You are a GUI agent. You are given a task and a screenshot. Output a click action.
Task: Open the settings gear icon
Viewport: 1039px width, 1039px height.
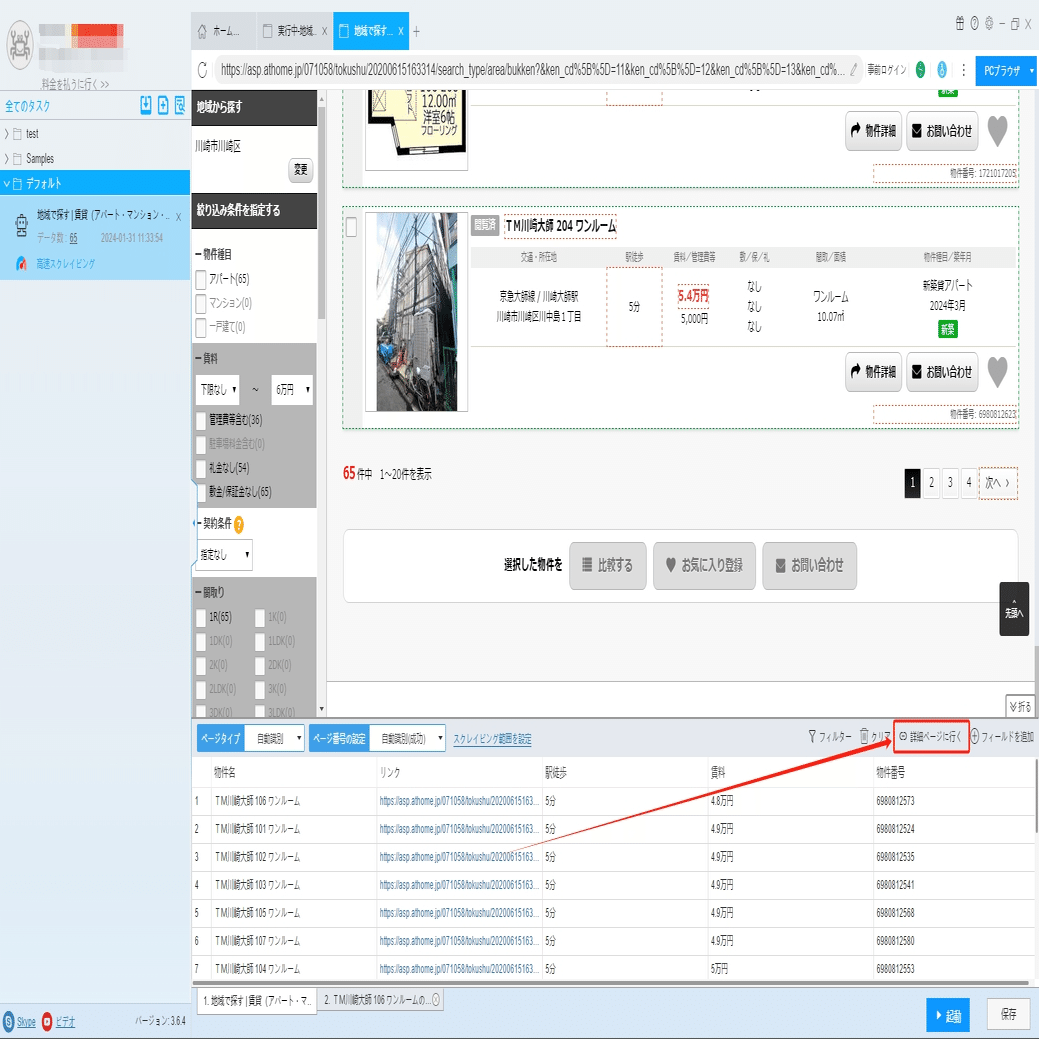click(x=989, y=23)
